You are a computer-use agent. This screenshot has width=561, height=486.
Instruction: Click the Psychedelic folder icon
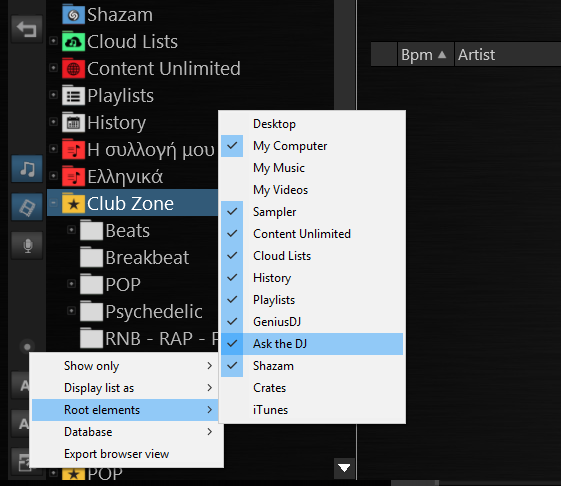point(92,312)
